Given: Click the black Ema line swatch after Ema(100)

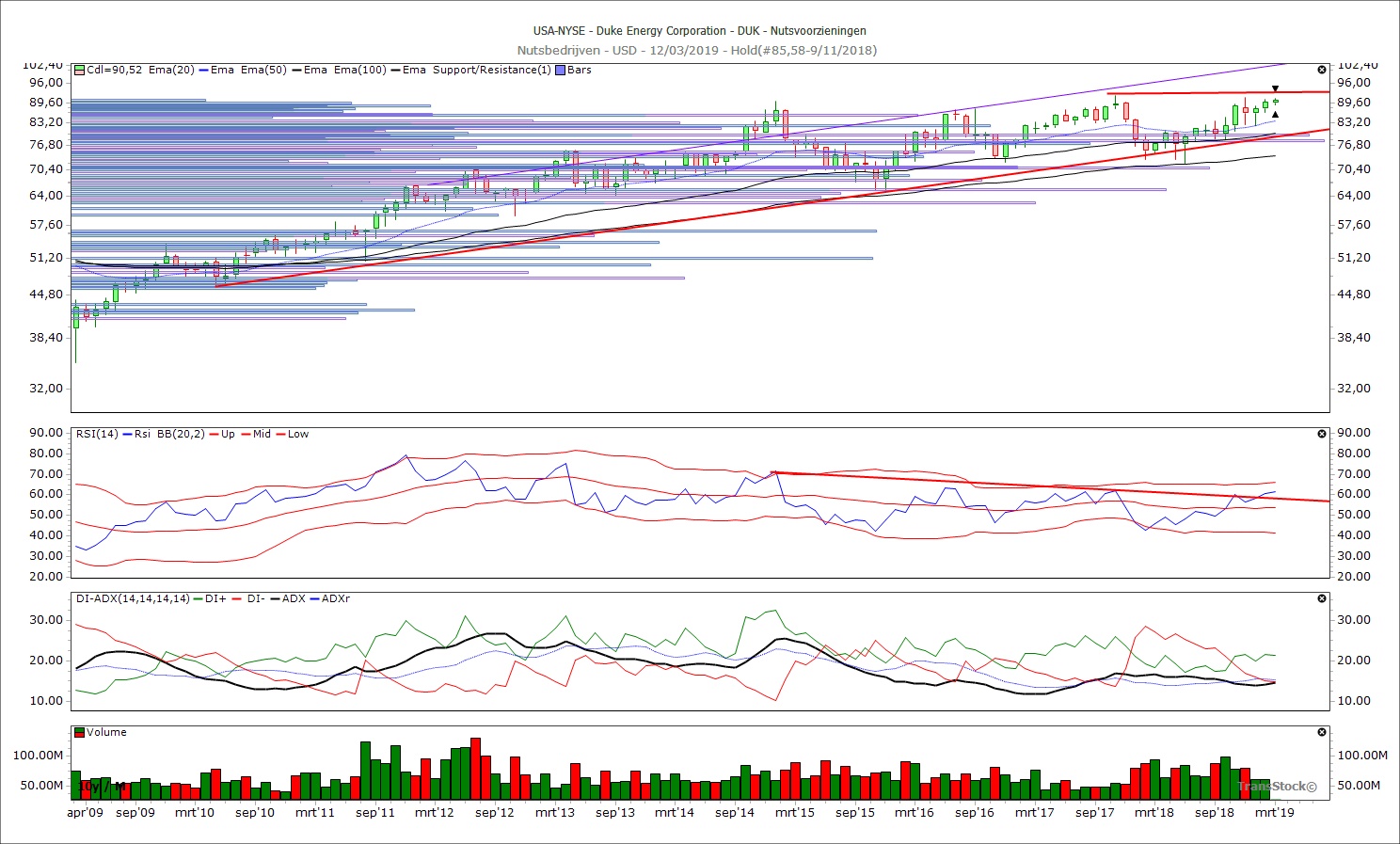Looking at the screenshot, I should [395, 70].
